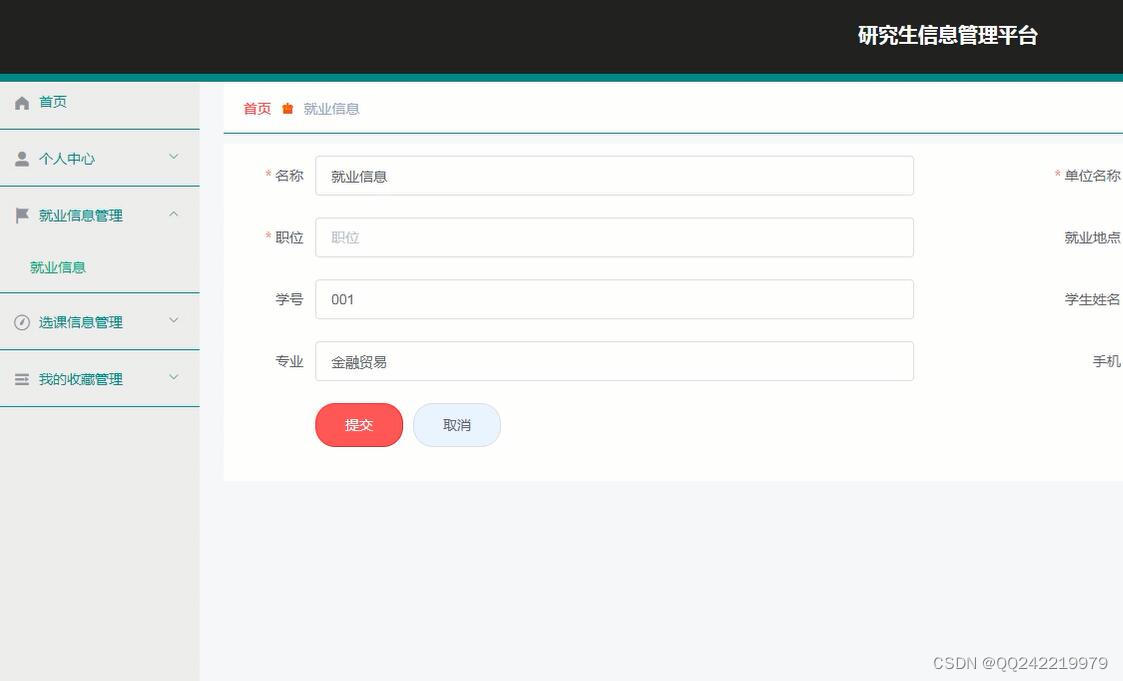The height and width of the screenshot is (681, 1123).
Task: Click the home icon beside 首页 in sidebar
Action: pyautogui.click(x=21, y=102)
